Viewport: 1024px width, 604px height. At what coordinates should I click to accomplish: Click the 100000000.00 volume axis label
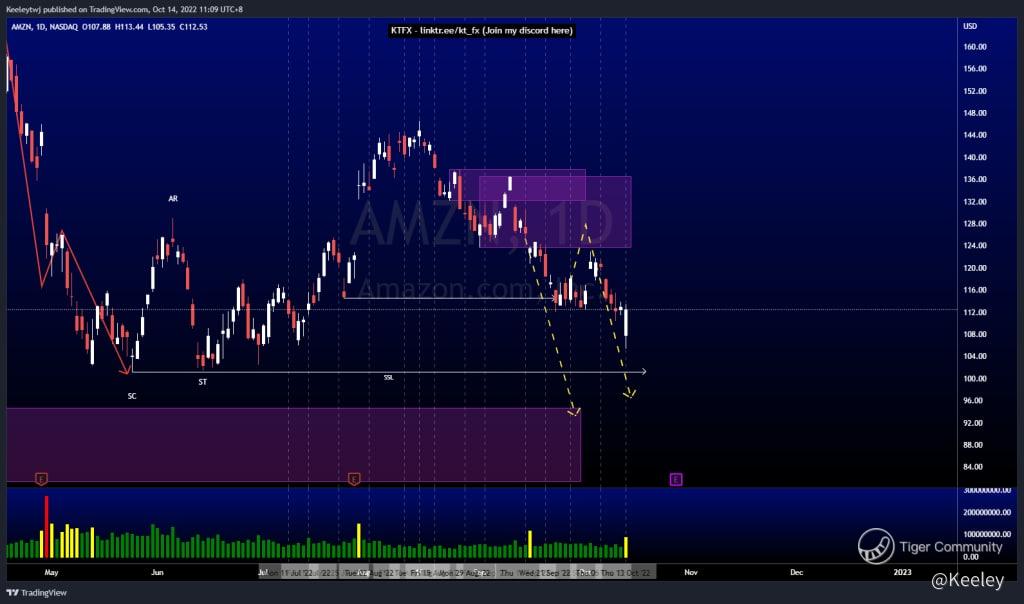pos(987,534)
